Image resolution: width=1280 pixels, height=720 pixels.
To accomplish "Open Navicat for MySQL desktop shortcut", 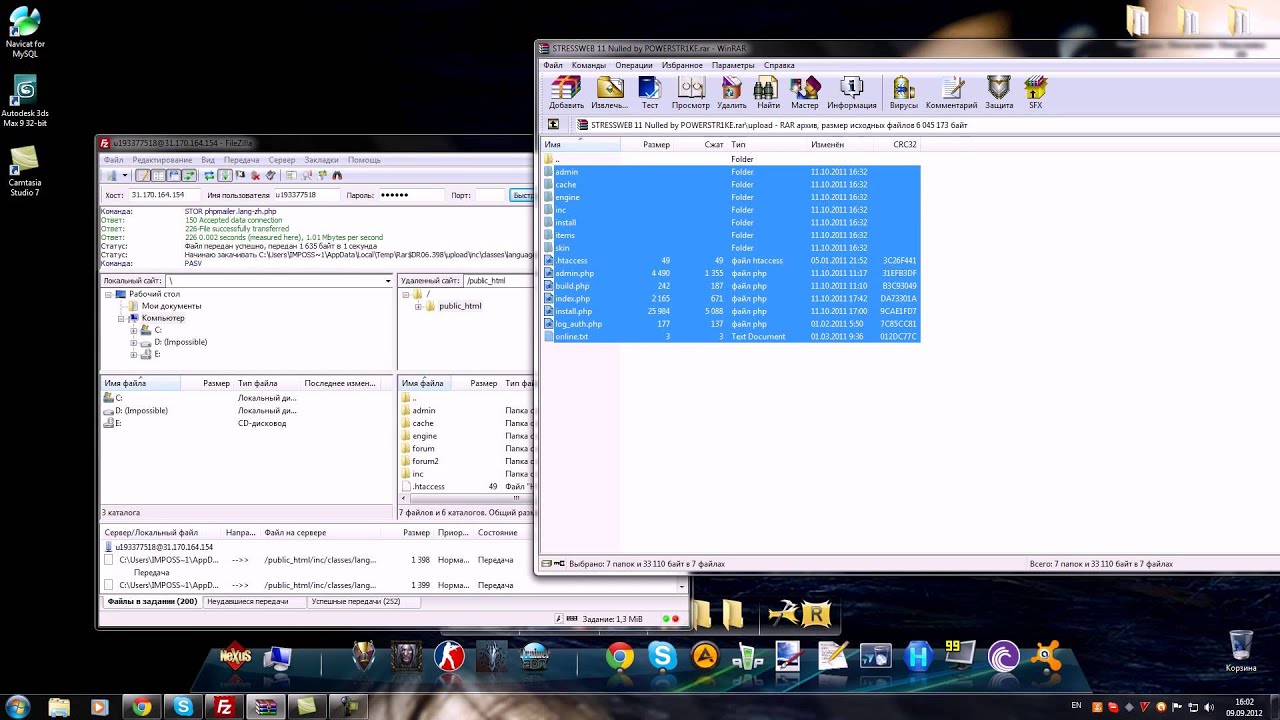I will (25, 33).
